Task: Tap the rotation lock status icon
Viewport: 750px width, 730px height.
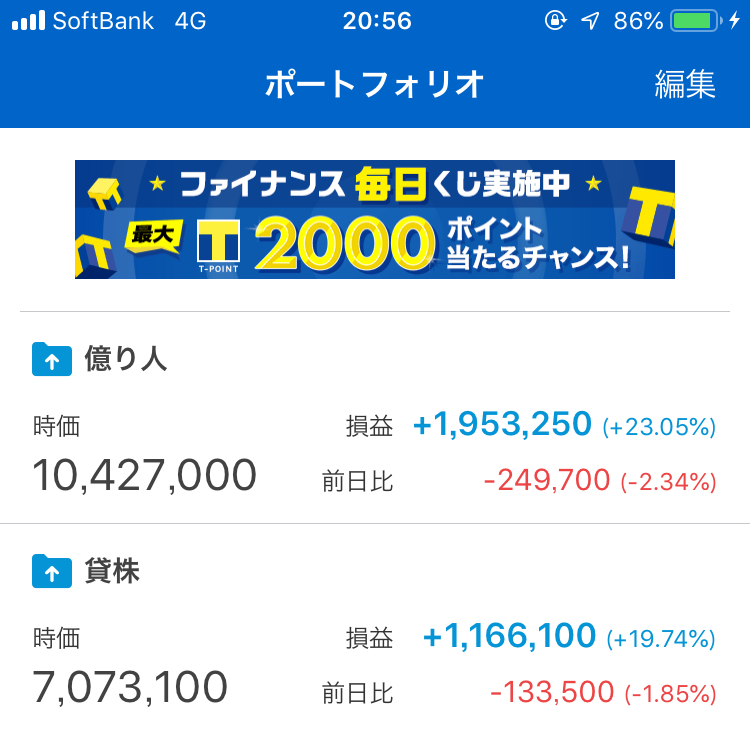Action: coord(555,21)
